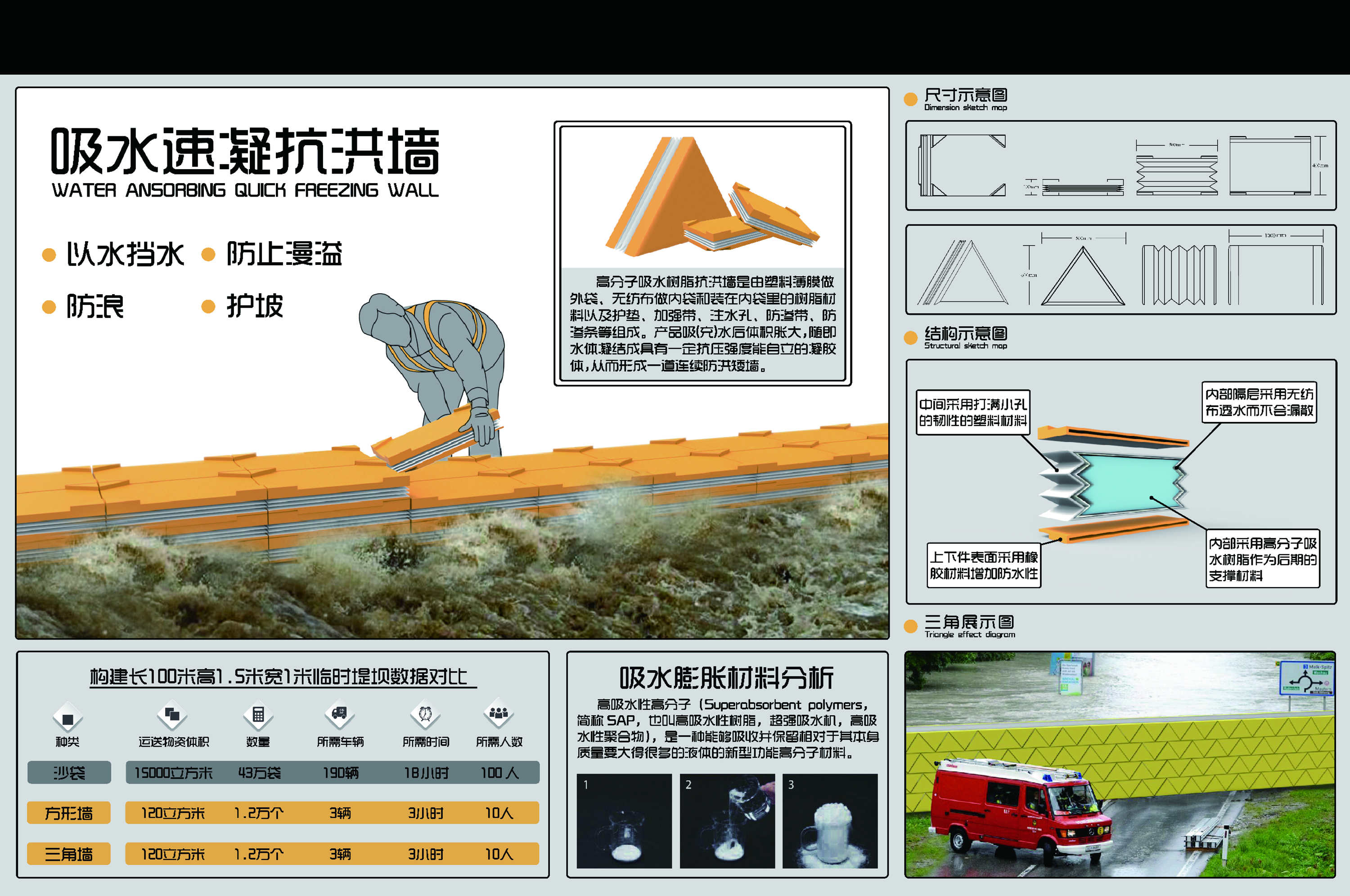
Task: Click 10人 in the 方形墙 row
Action: [499, 813]
